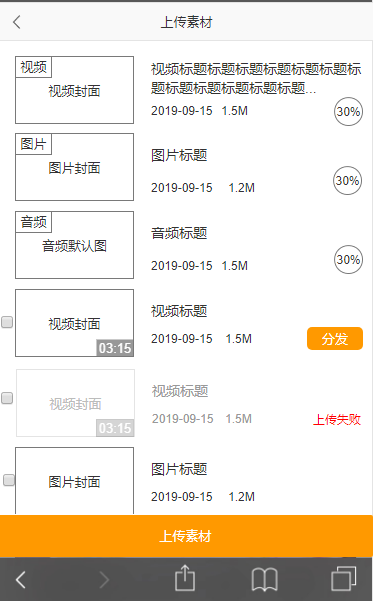Open the 图片封面 thumbnail tagged 图片
Viewport: 373px width, 601px height.
pyautogui.click(x=74, y=167)
